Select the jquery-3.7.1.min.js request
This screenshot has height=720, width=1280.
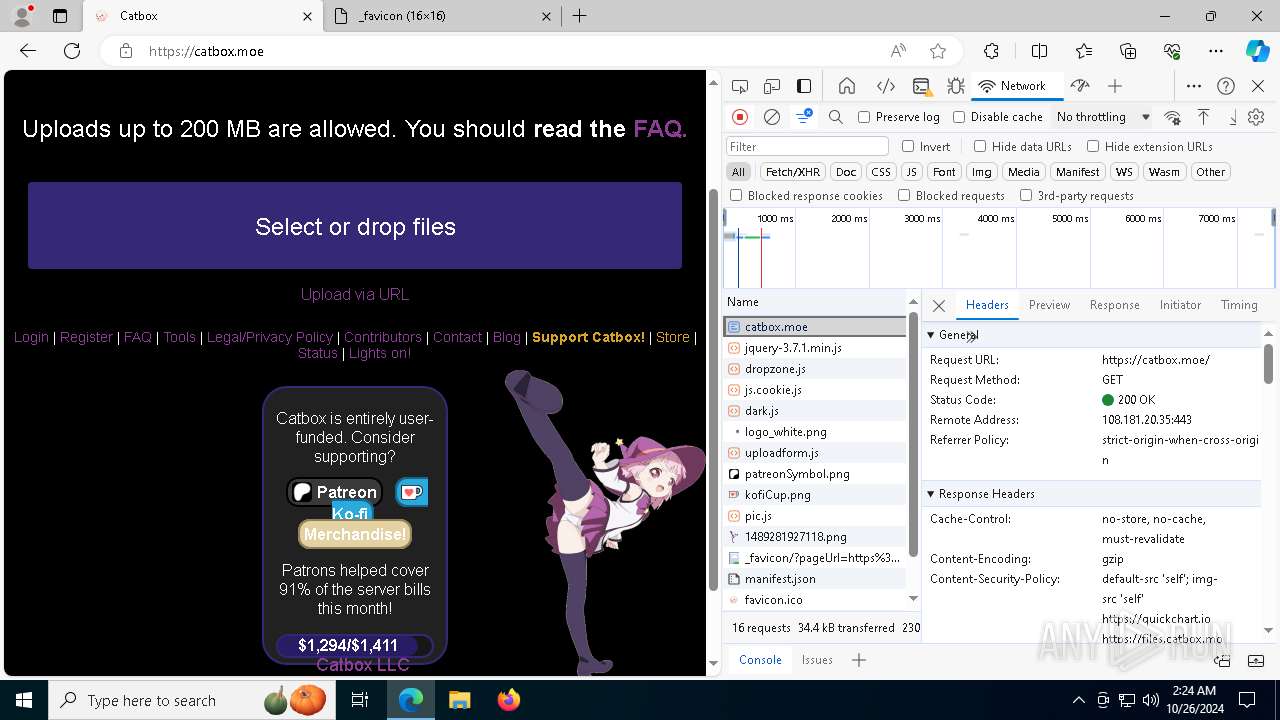[815, 348]
